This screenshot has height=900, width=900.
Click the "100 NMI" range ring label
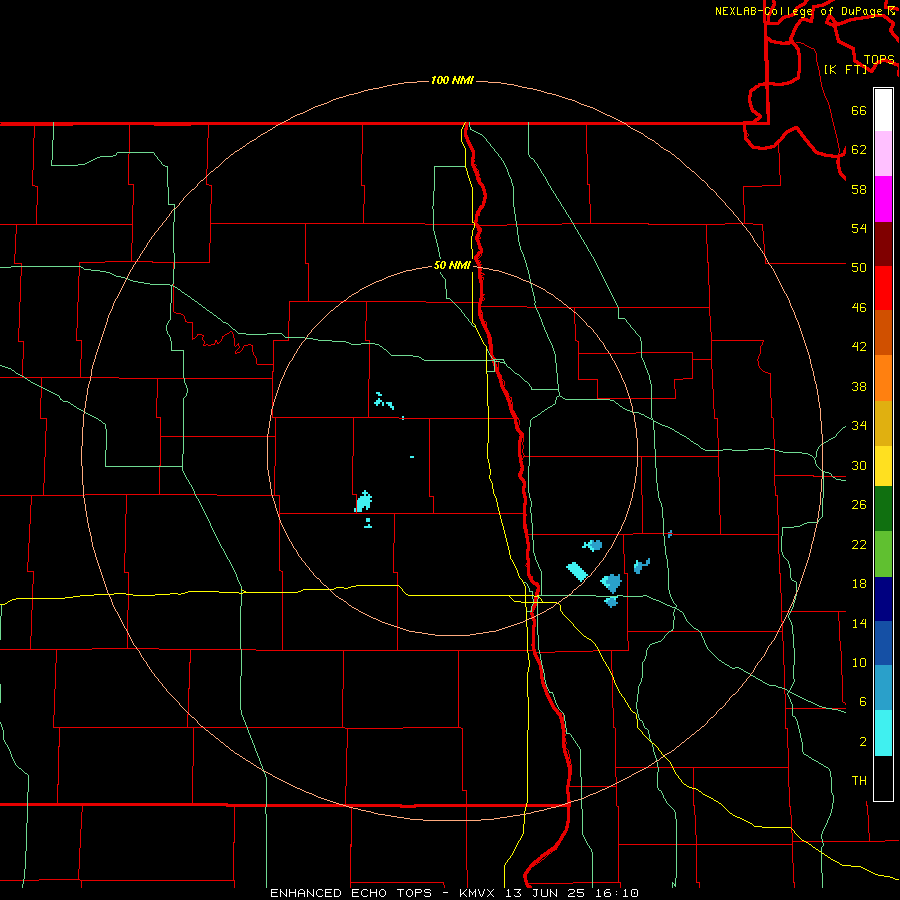point(452,80)
